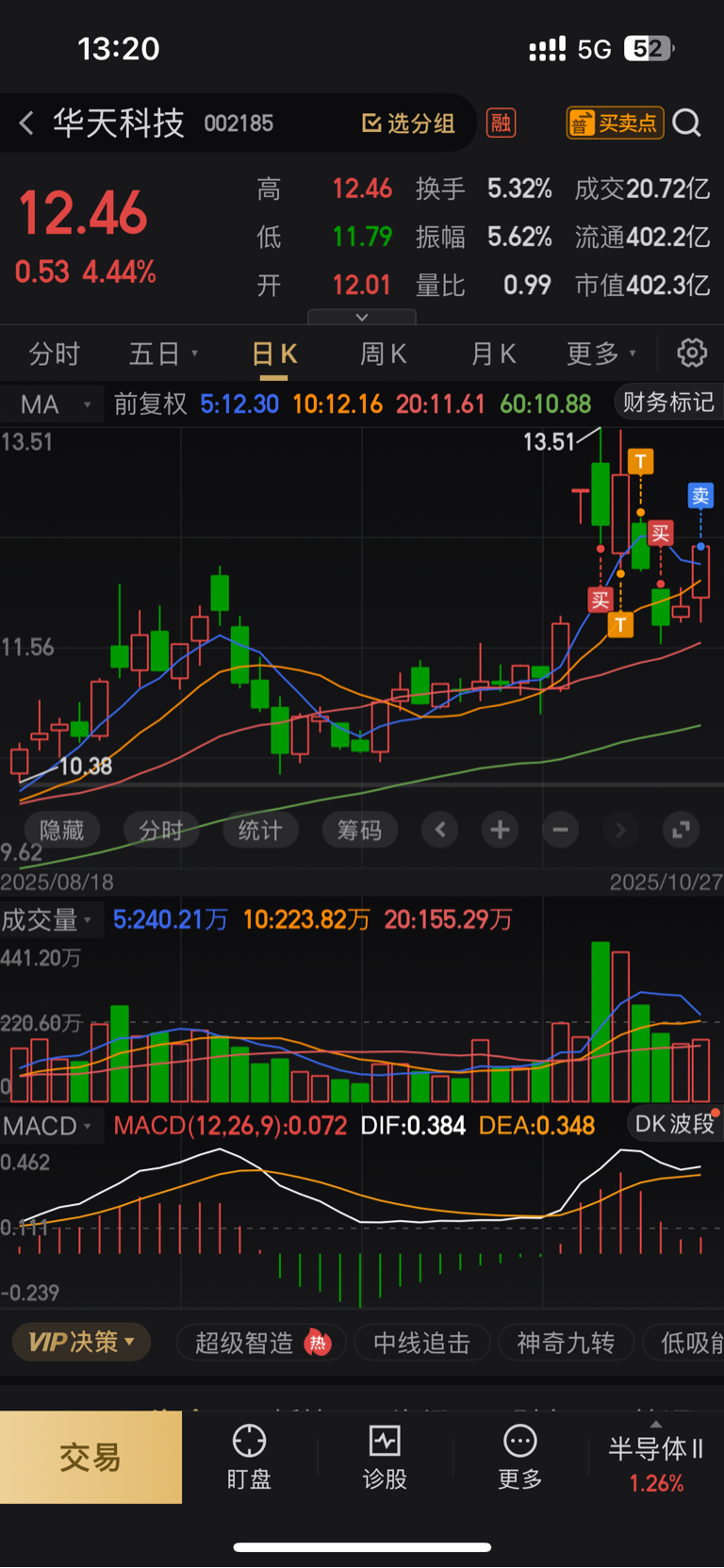Viewport: 724px width, 1568px height.
Task: Tap the upper orange T marker
Action: (x=641, y=461)
